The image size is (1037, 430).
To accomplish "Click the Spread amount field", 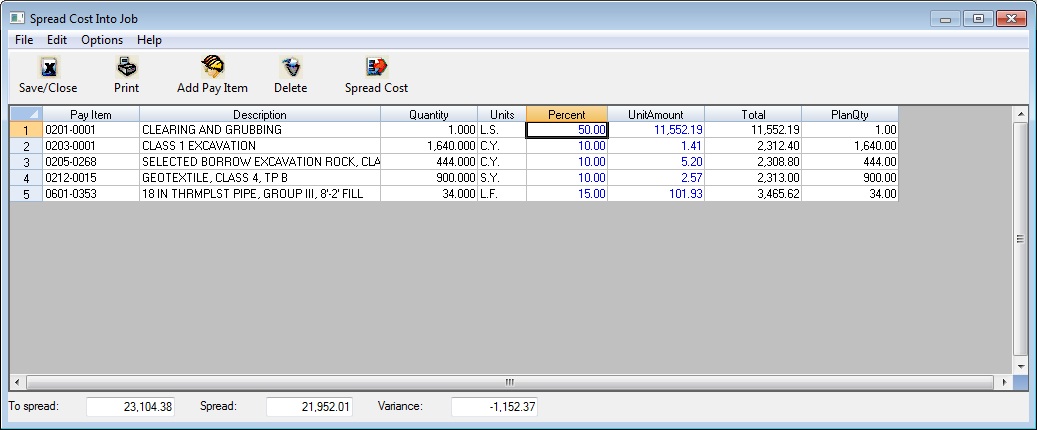I will (310, 407).
